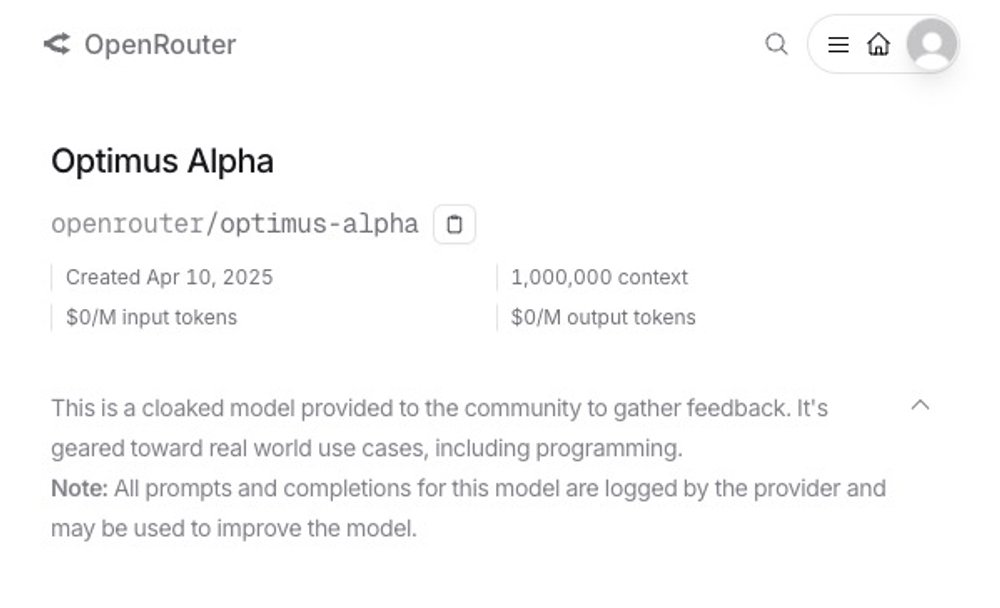This screenshot has width=1000, height=608.
Task: Collapse the model description chevron
Action: pos(920,404)
